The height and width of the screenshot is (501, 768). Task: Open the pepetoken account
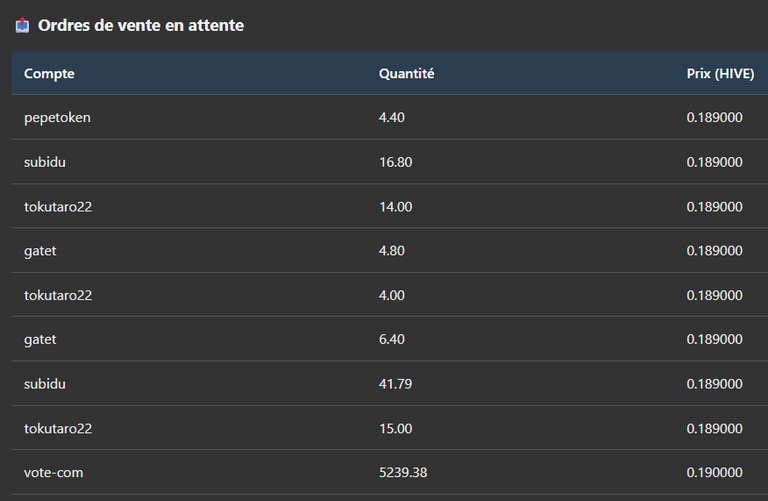(57, 118)
